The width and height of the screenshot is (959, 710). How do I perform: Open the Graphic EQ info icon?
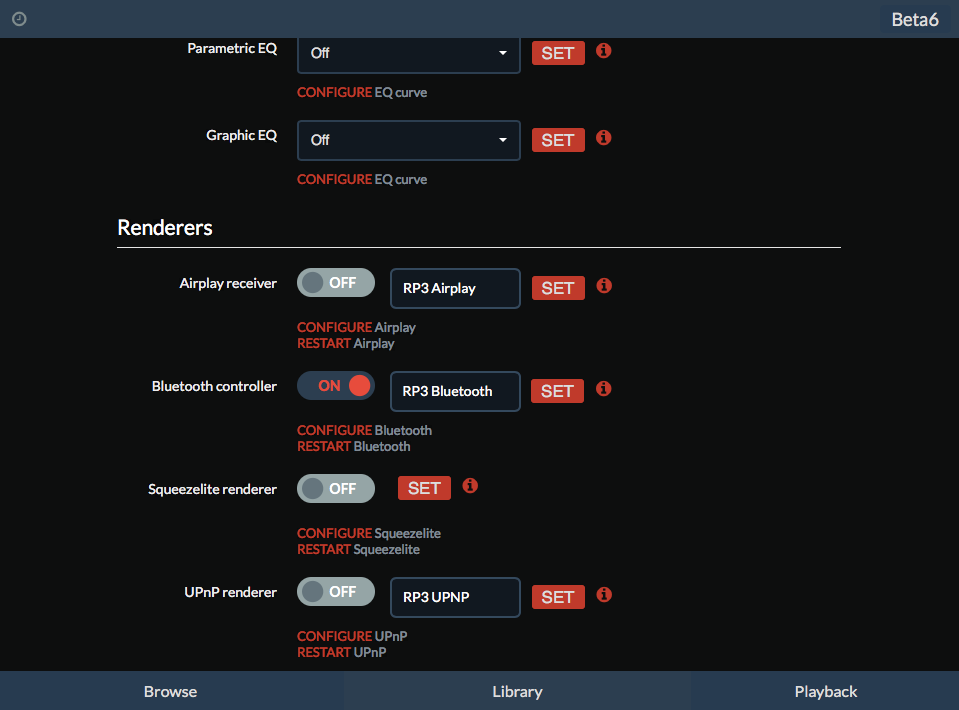pyautogui.click(x=604, y=138)
